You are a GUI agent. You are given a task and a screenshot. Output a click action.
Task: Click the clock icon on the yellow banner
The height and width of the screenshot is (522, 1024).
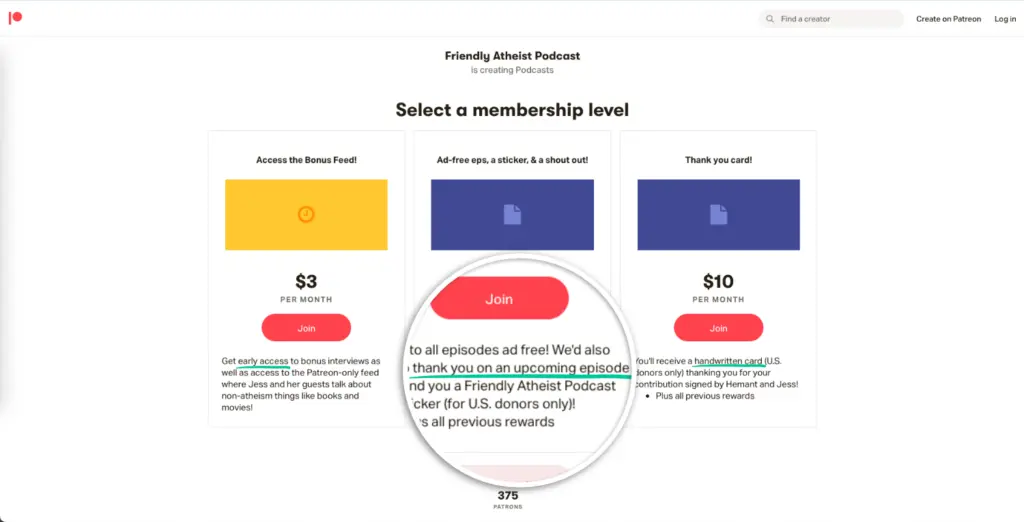tap(306, 214)
